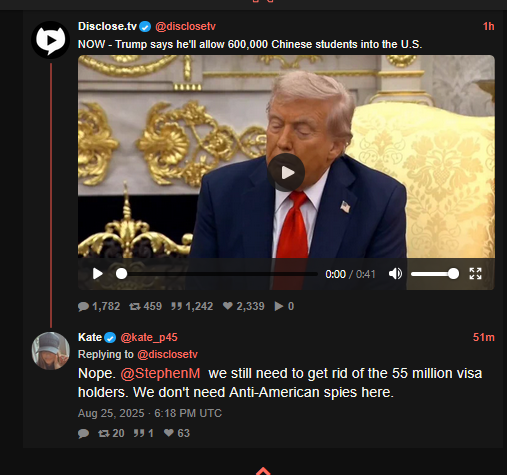This screenshot has height=475, width=507.
Task: Follow the @StephenM mention link
Action: tap(160, 373)
